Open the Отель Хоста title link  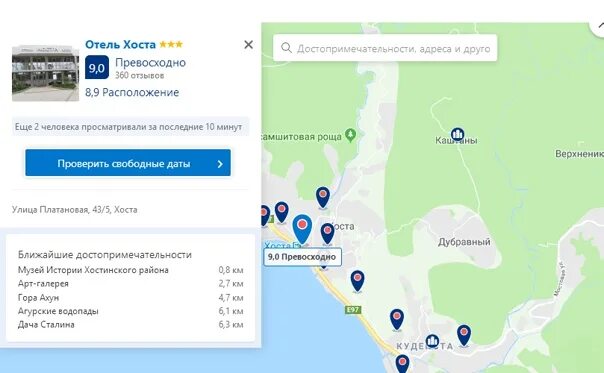tap(120, 45)
